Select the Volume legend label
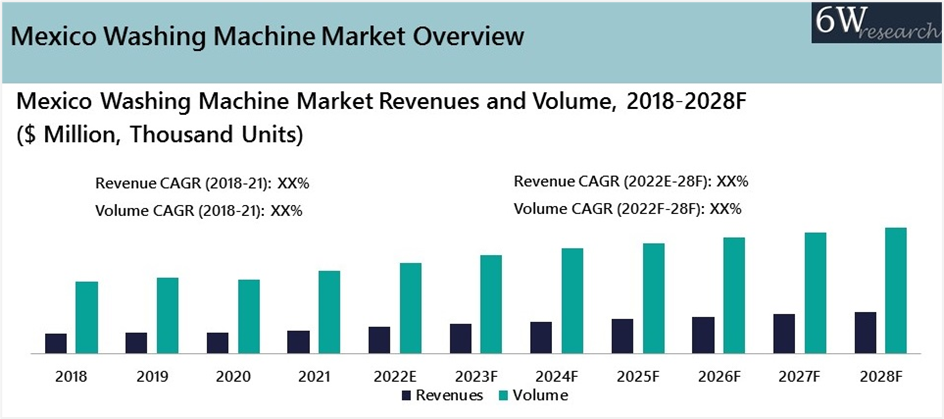 (x=540, y=396)
